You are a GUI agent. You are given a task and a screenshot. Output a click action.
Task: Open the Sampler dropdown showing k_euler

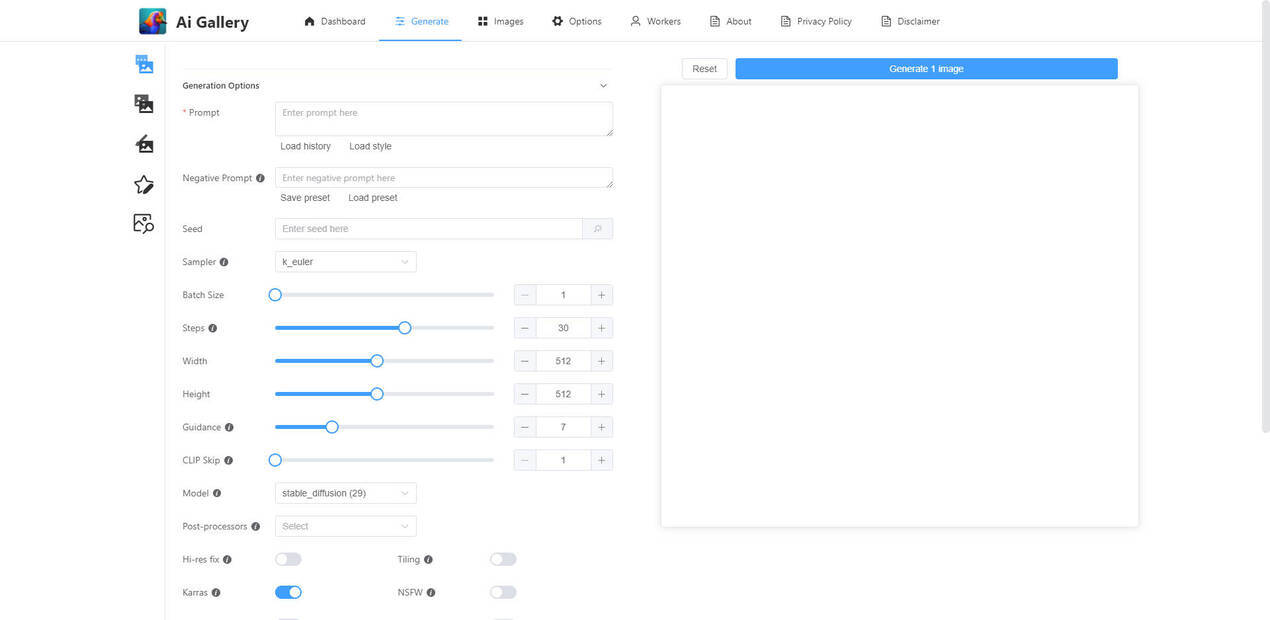tap(345, 262)
